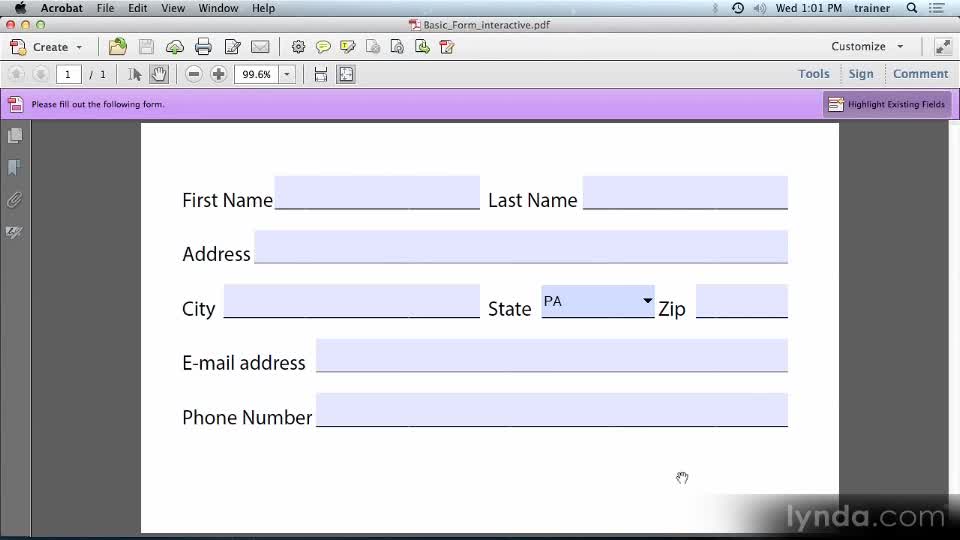Click the envelope email icon

click(x=260, y=46)
